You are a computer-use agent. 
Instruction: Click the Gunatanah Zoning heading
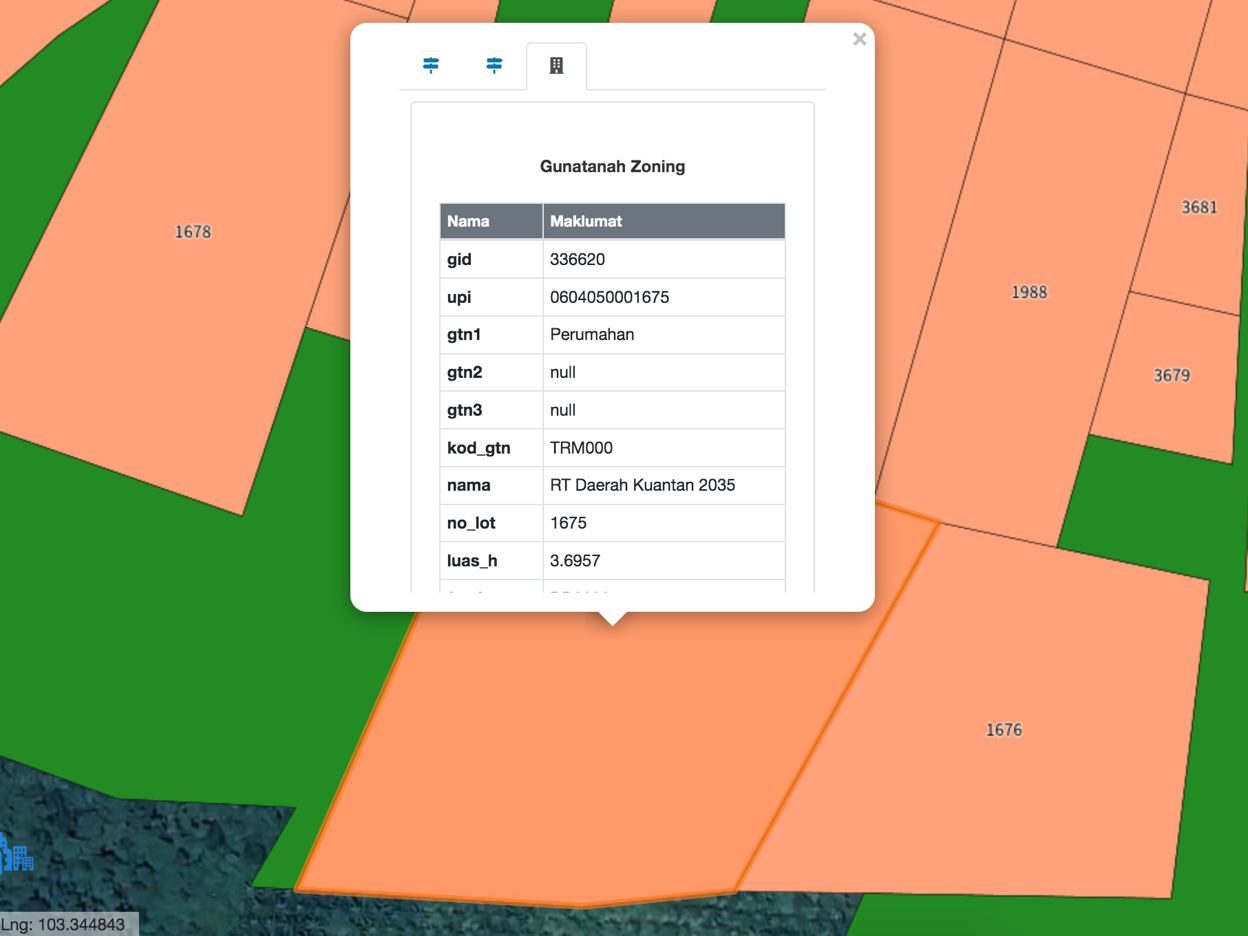click(612, 166)
